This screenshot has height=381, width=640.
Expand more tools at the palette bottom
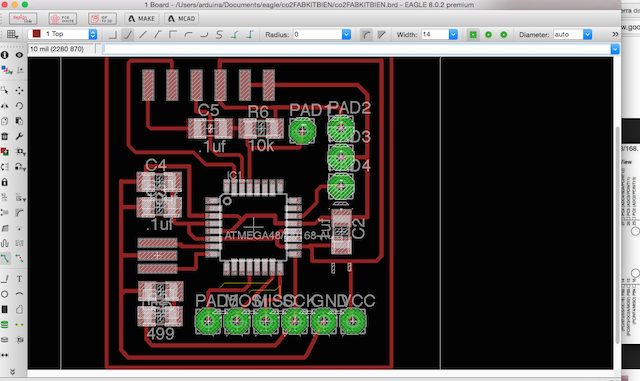click(x=12, y=372)
